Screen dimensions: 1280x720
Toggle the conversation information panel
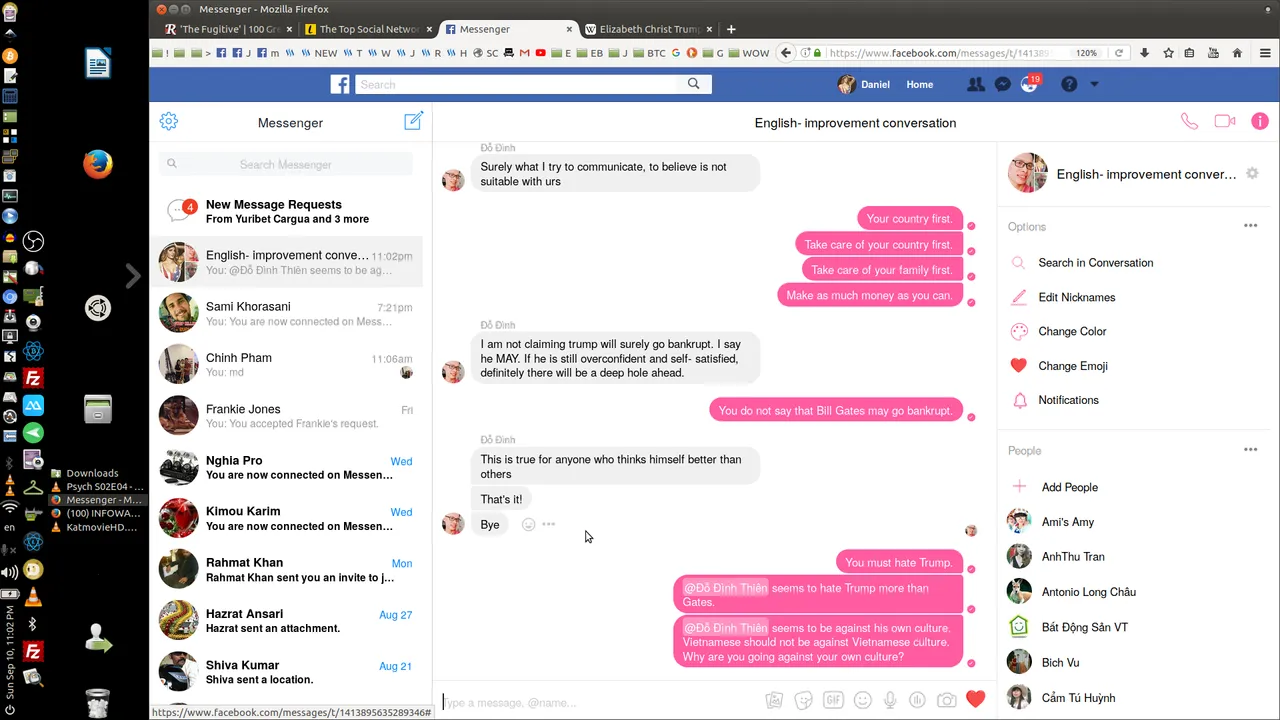[x=1259, y=122]
